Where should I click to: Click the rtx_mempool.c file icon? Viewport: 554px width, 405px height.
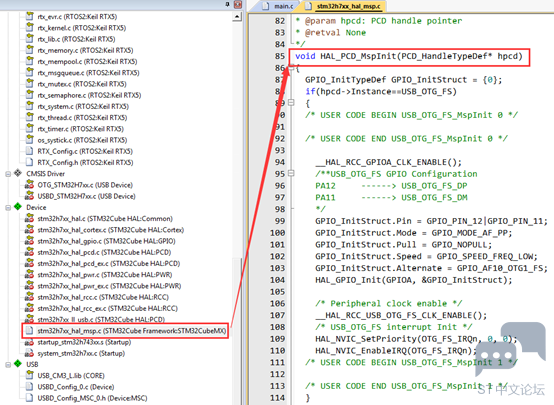[30, 61]
